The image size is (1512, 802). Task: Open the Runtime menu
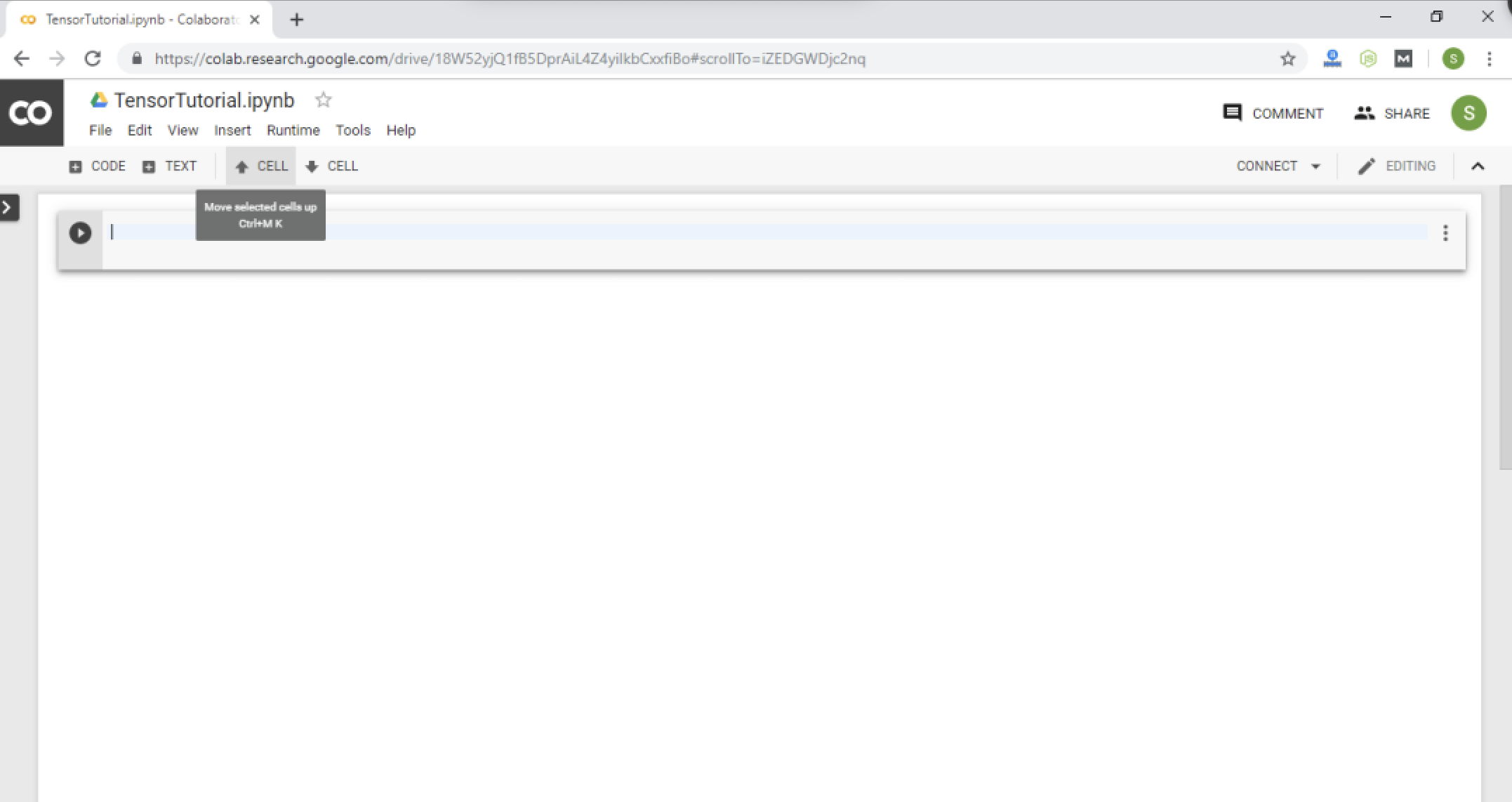(293, 131)
